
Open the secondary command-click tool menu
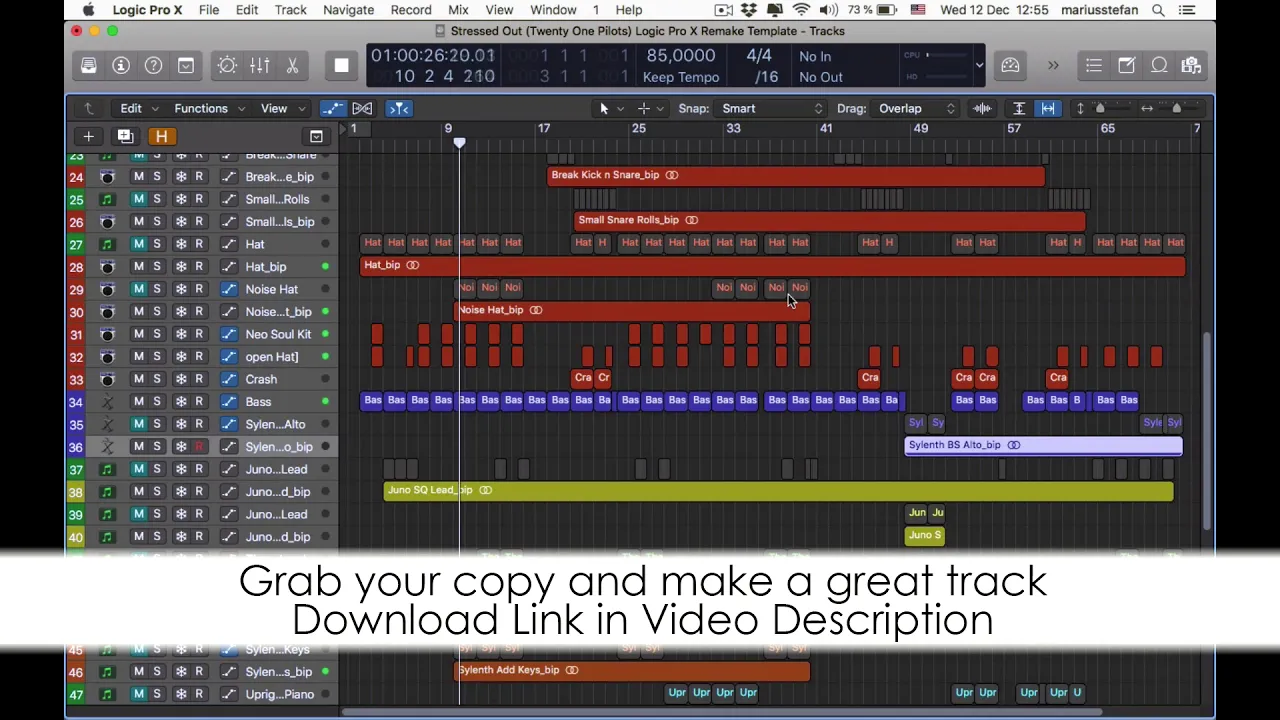(x=650, y=108)
